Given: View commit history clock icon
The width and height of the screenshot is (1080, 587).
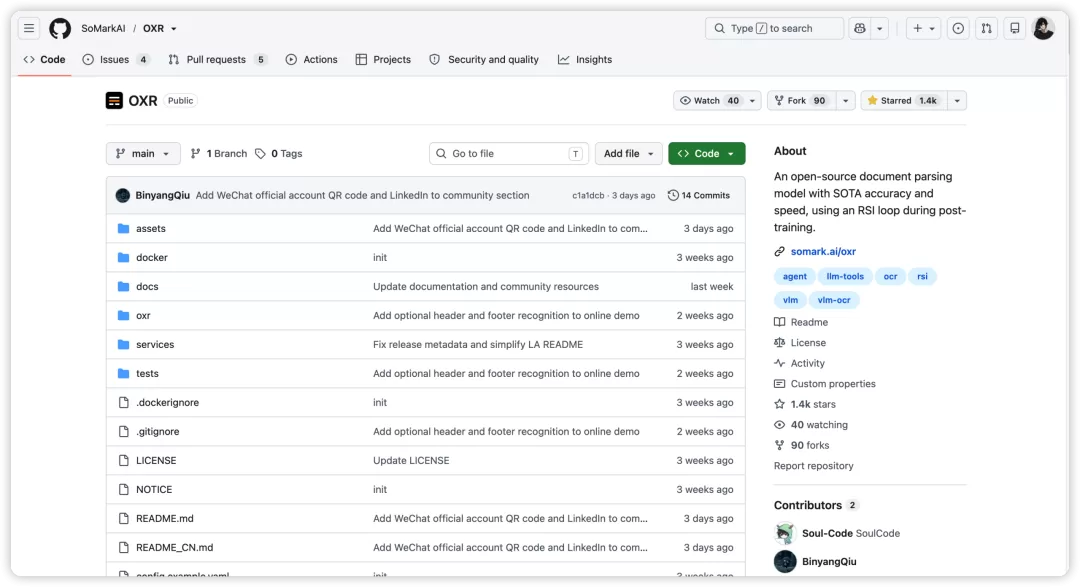Looking at the screenshot, I should pyautogui.click(x=673, y=196).
